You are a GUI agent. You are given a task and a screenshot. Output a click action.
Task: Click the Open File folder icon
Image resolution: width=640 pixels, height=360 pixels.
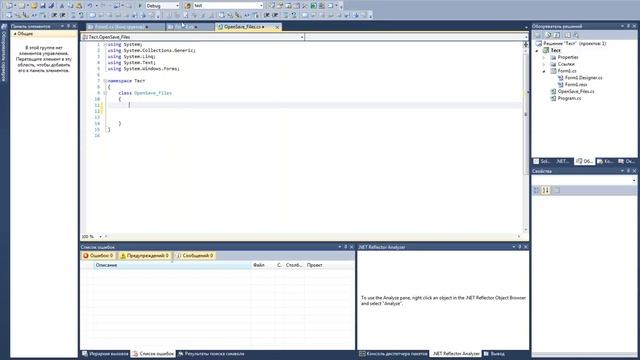pos(34,6)
